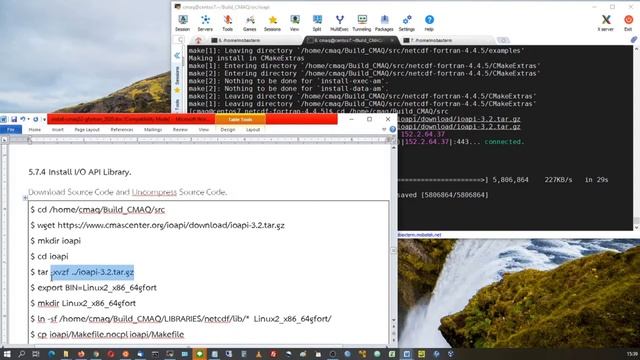Open the Table Tools Design tab
The height and width of the screenshot is (360, 640).
(228, 129)
